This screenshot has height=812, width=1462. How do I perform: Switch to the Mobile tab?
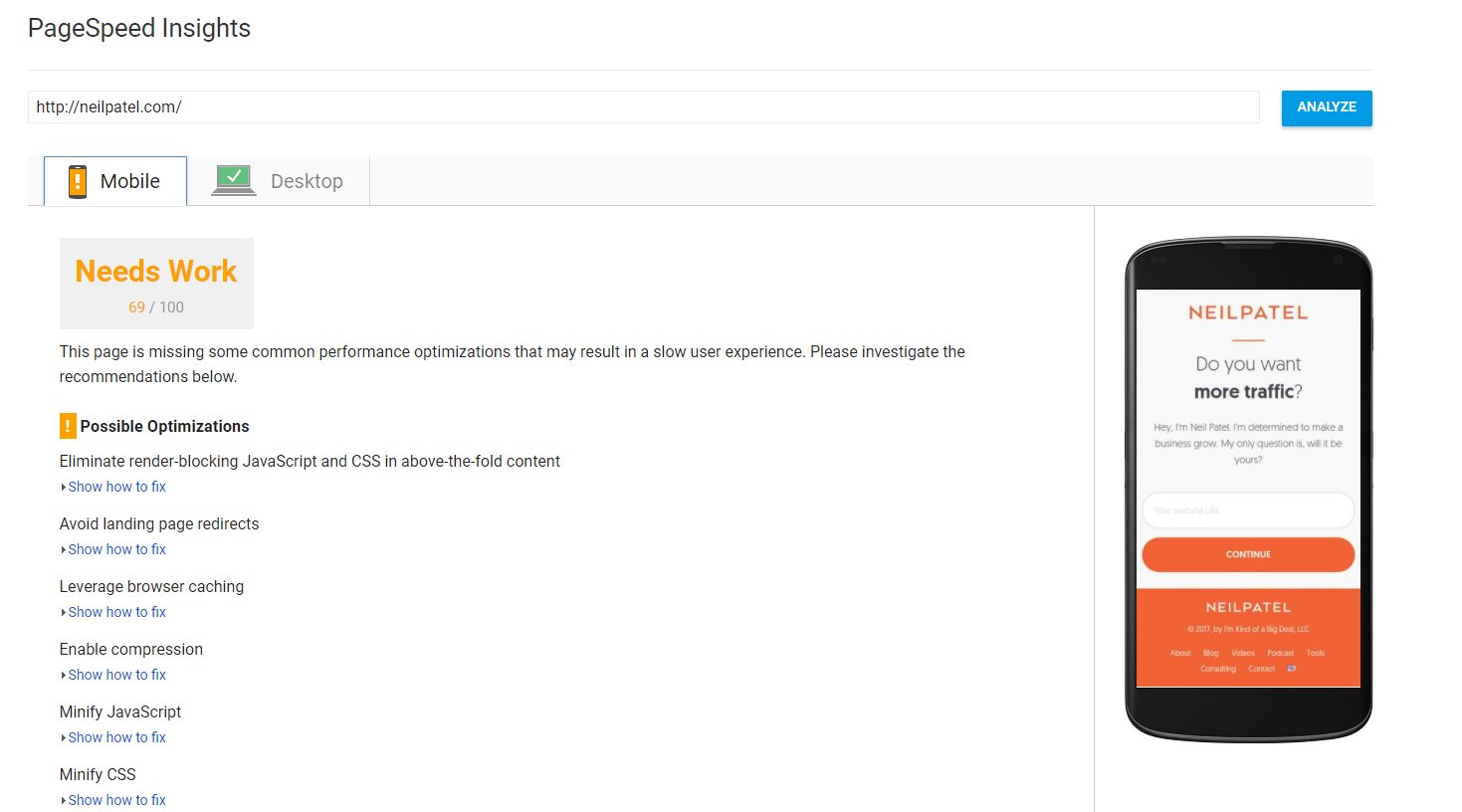pyautogui.click(x=115, y=181)
